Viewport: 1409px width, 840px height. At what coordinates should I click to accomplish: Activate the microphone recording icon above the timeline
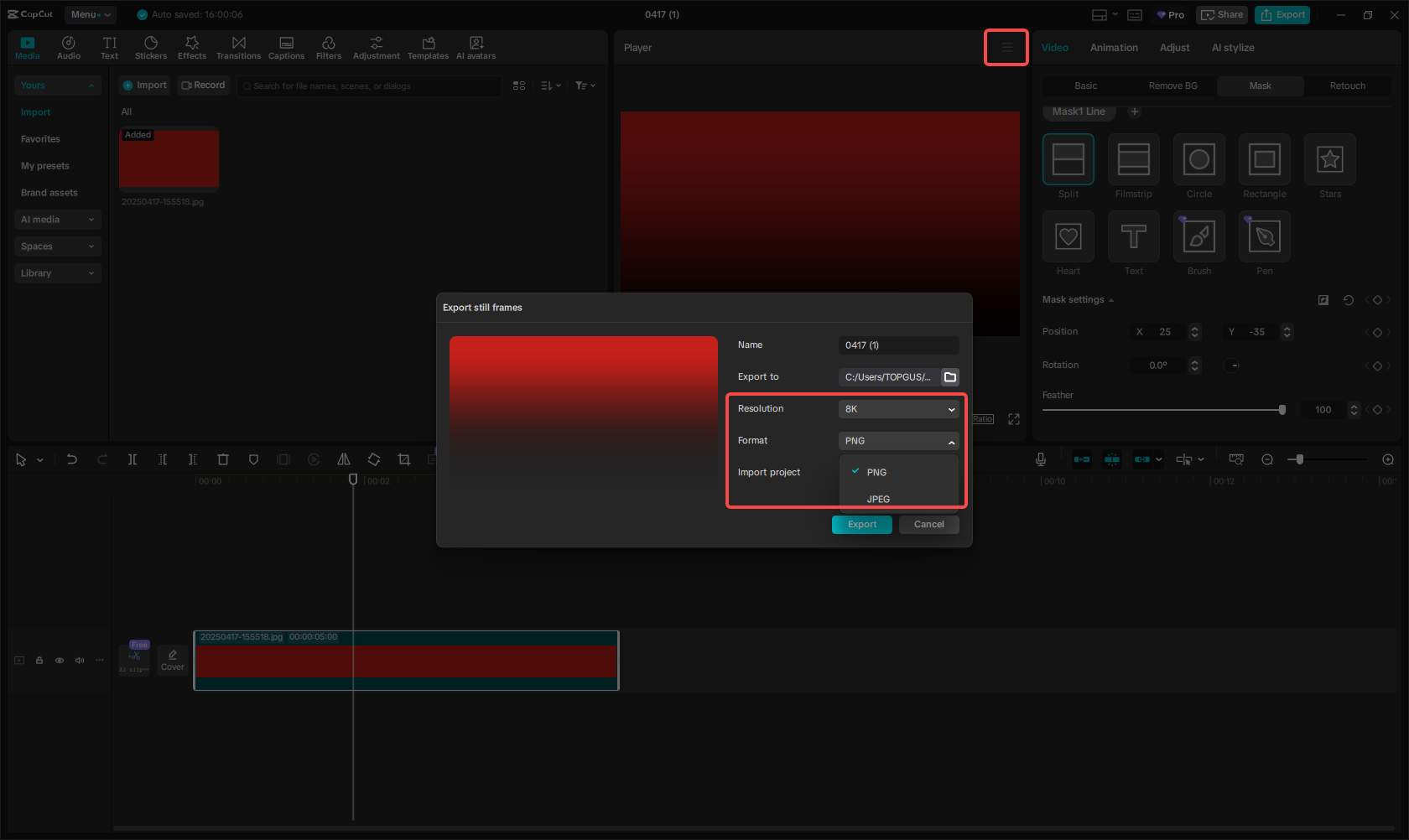click(x=1040, y=459)
